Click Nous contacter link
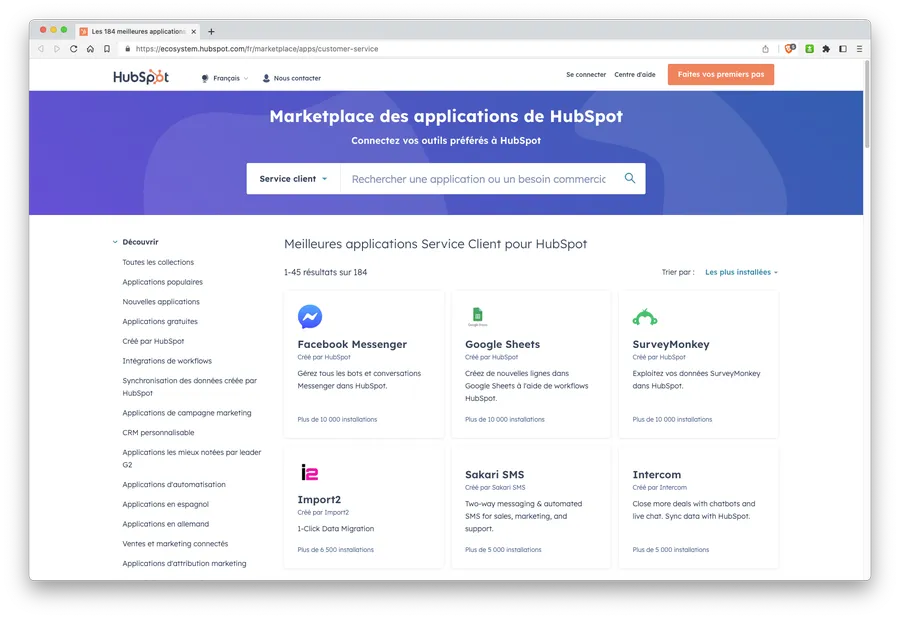Viewport: 900px width, 619px height. pyautogui.click(x=297, y=78)
